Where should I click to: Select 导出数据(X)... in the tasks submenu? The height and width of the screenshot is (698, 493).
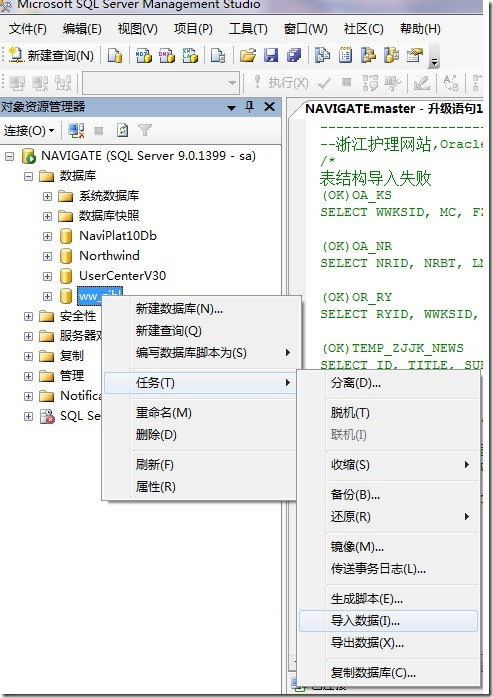click(x=388, y=643)
